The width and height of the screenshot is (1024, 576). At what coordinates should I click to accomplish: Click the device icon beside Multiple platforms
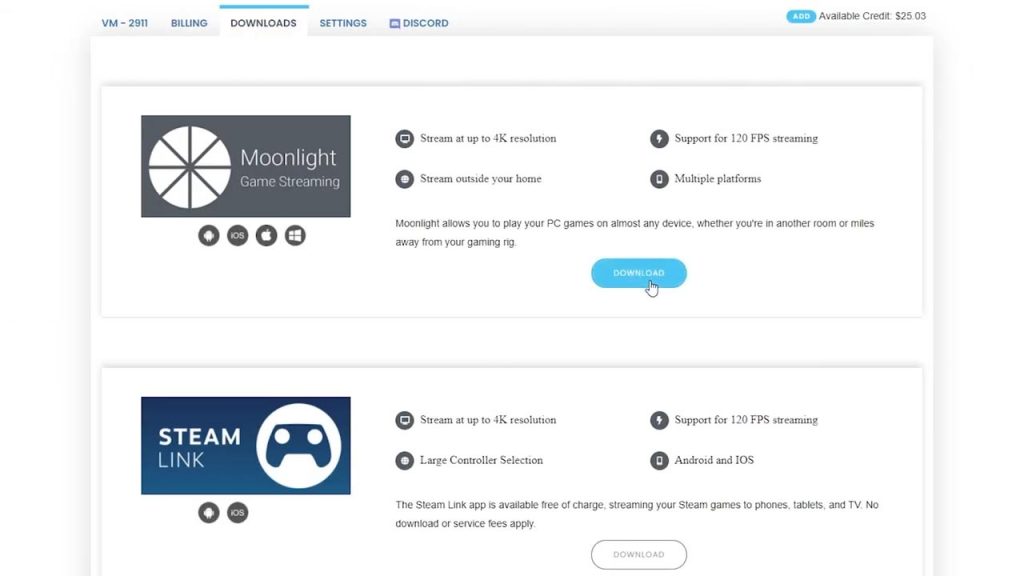click(x=659, y=179)
